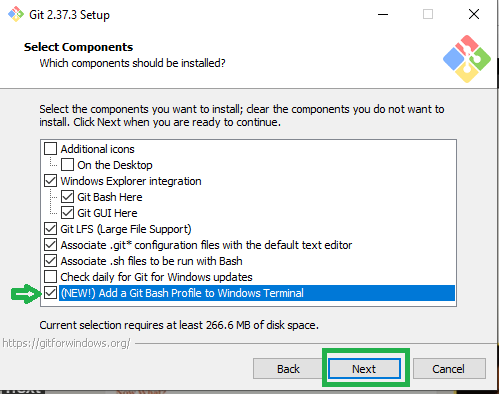Toggle Git GUI Here checkbox
The height and width of the screenshot is (394, 499).
(x=67, y=213)
